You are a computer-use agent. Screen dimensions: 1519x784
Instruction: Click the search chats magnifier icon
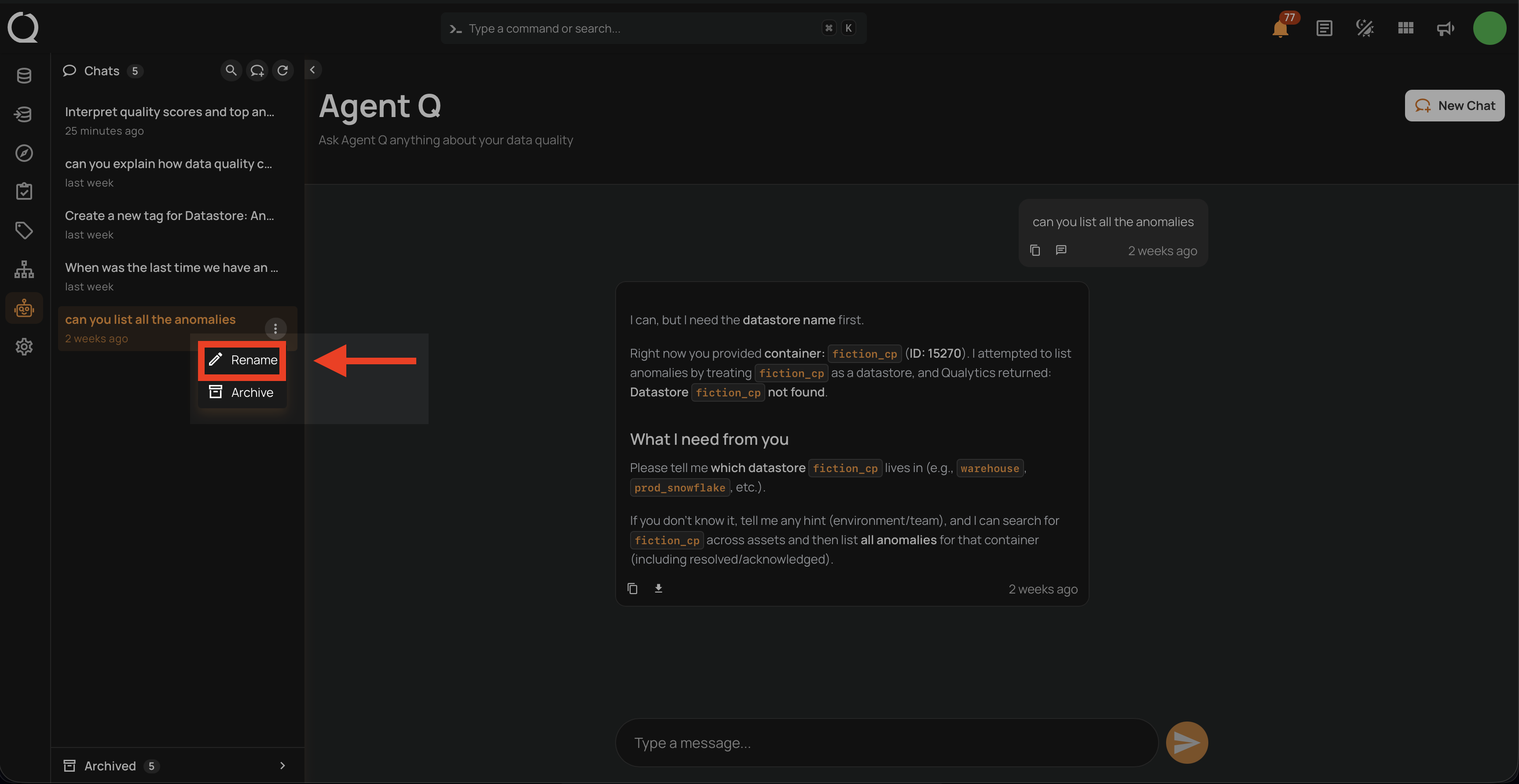point(231,71)
